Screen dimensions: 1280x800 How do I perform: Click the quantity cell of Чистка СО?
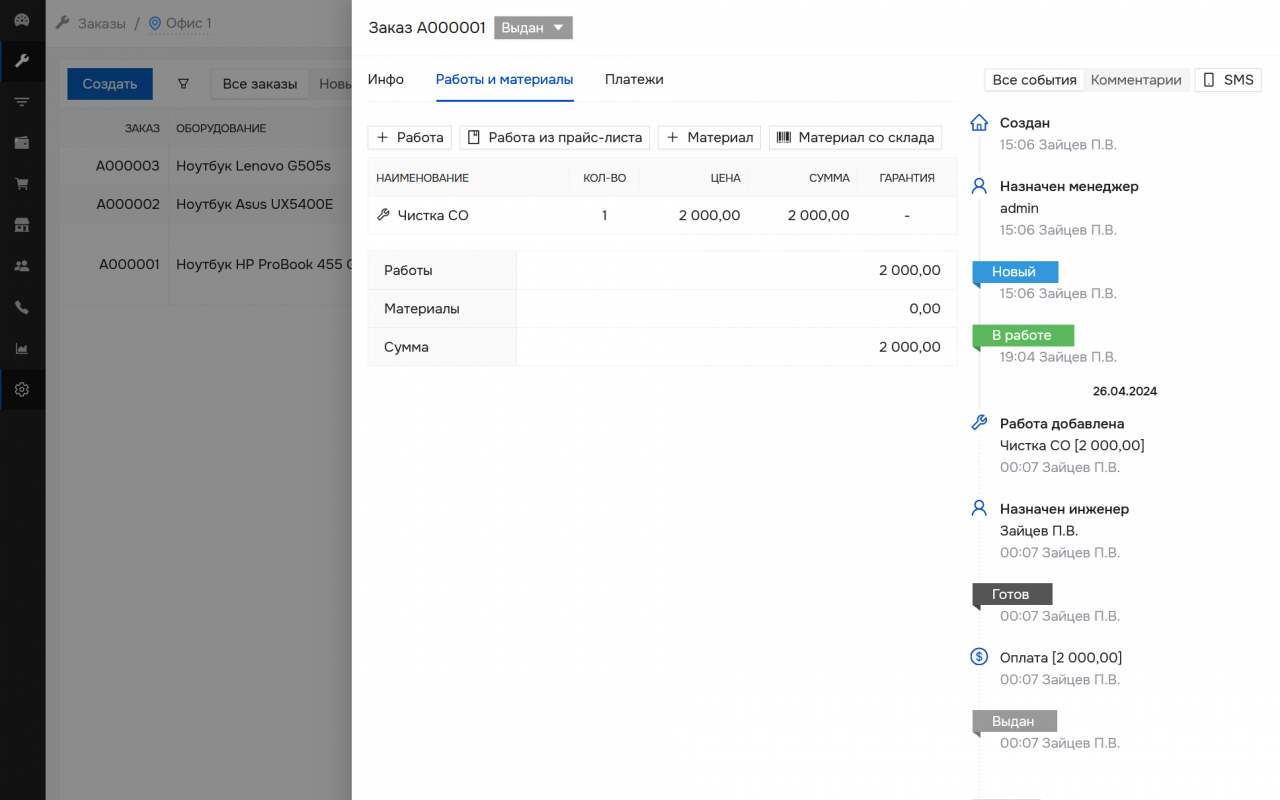tap(604, 215)
